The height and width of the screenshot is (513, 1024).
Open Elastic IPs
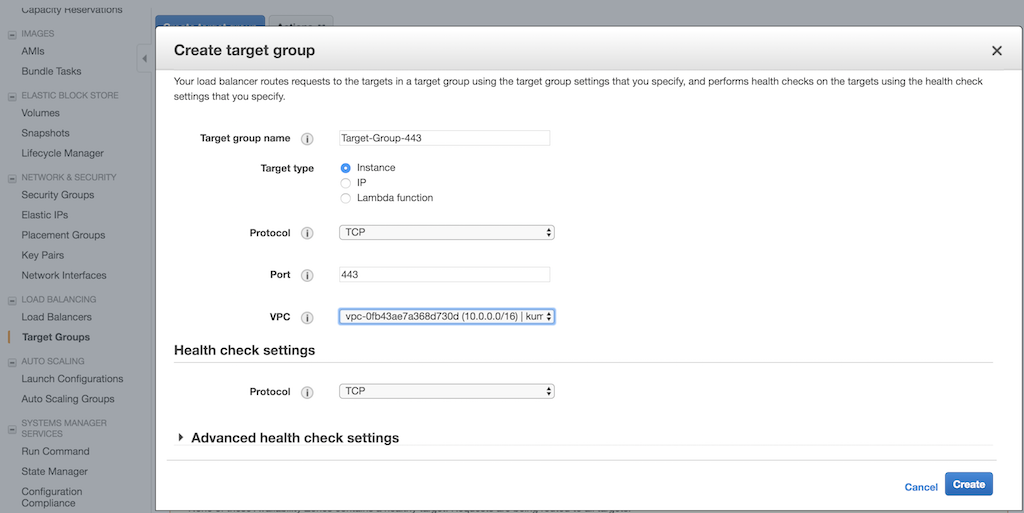pos(44,215)
